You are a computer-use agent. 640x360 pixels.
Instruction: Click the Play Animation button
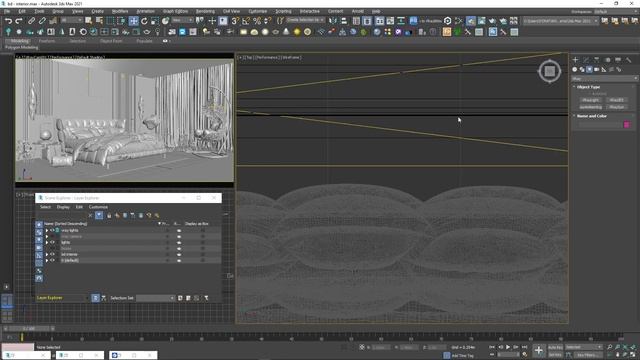[x=508, y=347]
